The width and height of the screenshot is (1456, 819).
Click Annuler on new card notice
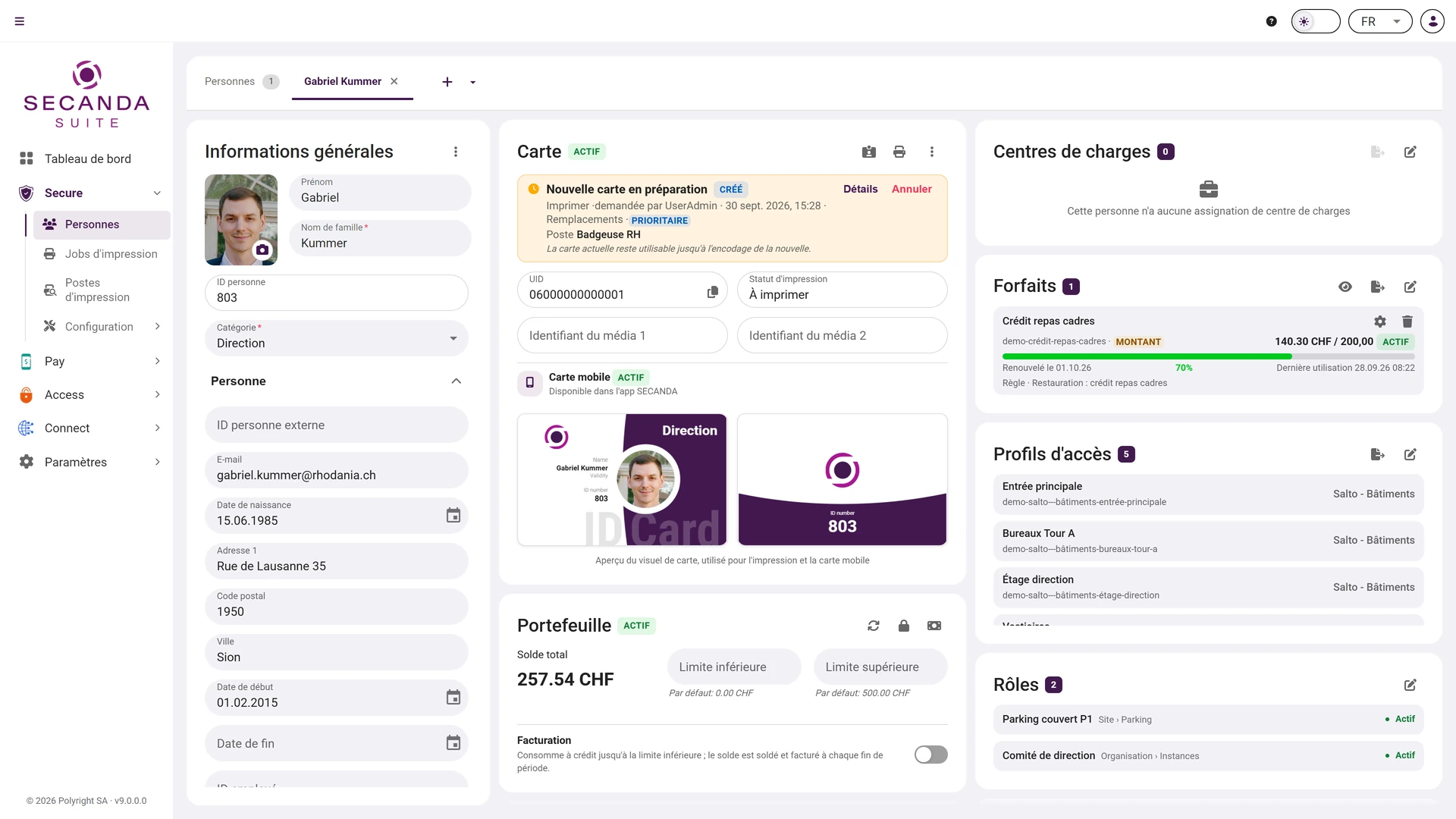click(912, 189)
